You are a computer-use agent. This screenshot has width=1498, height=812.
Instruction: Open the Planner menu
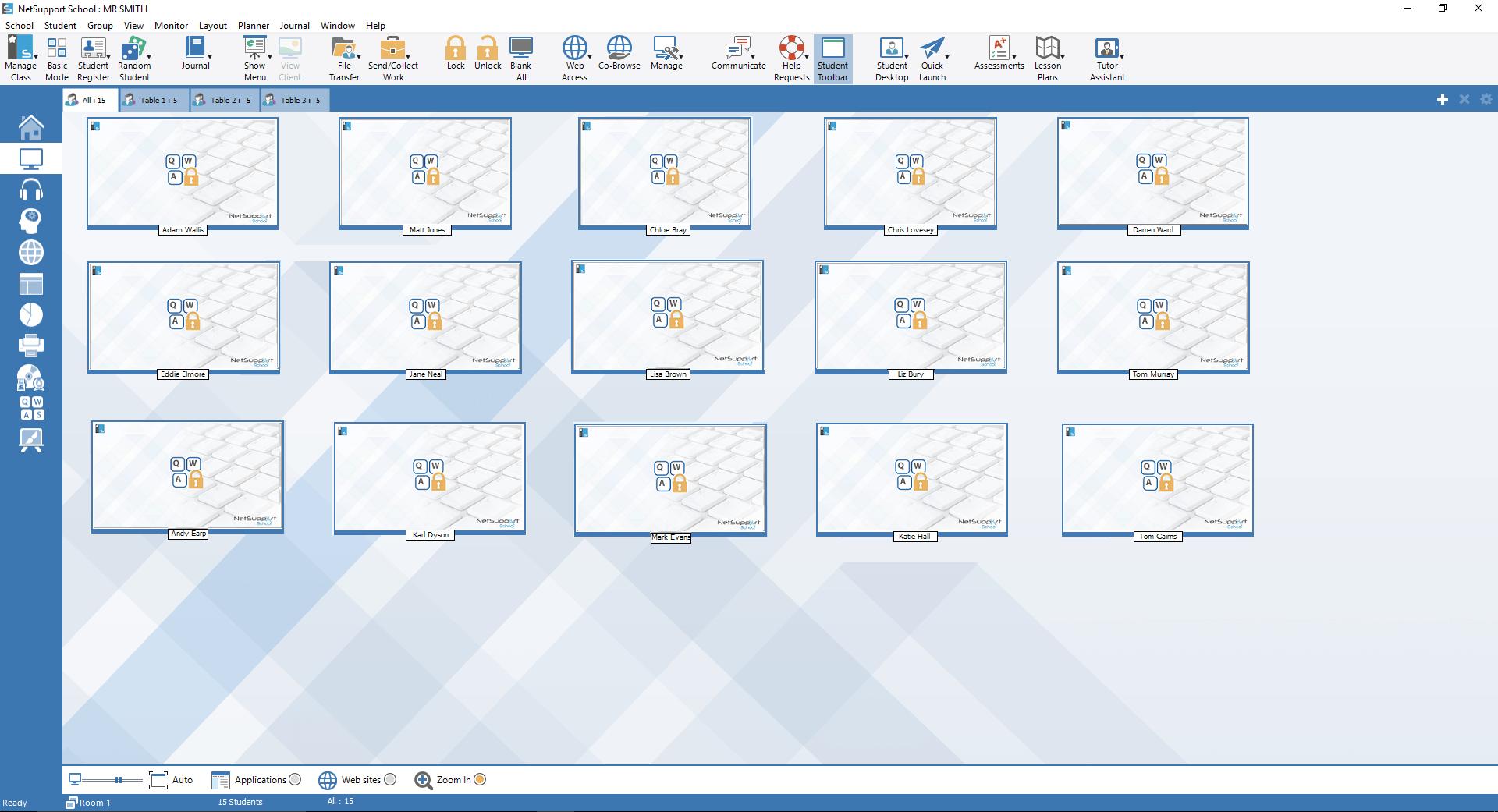point(254,26)
